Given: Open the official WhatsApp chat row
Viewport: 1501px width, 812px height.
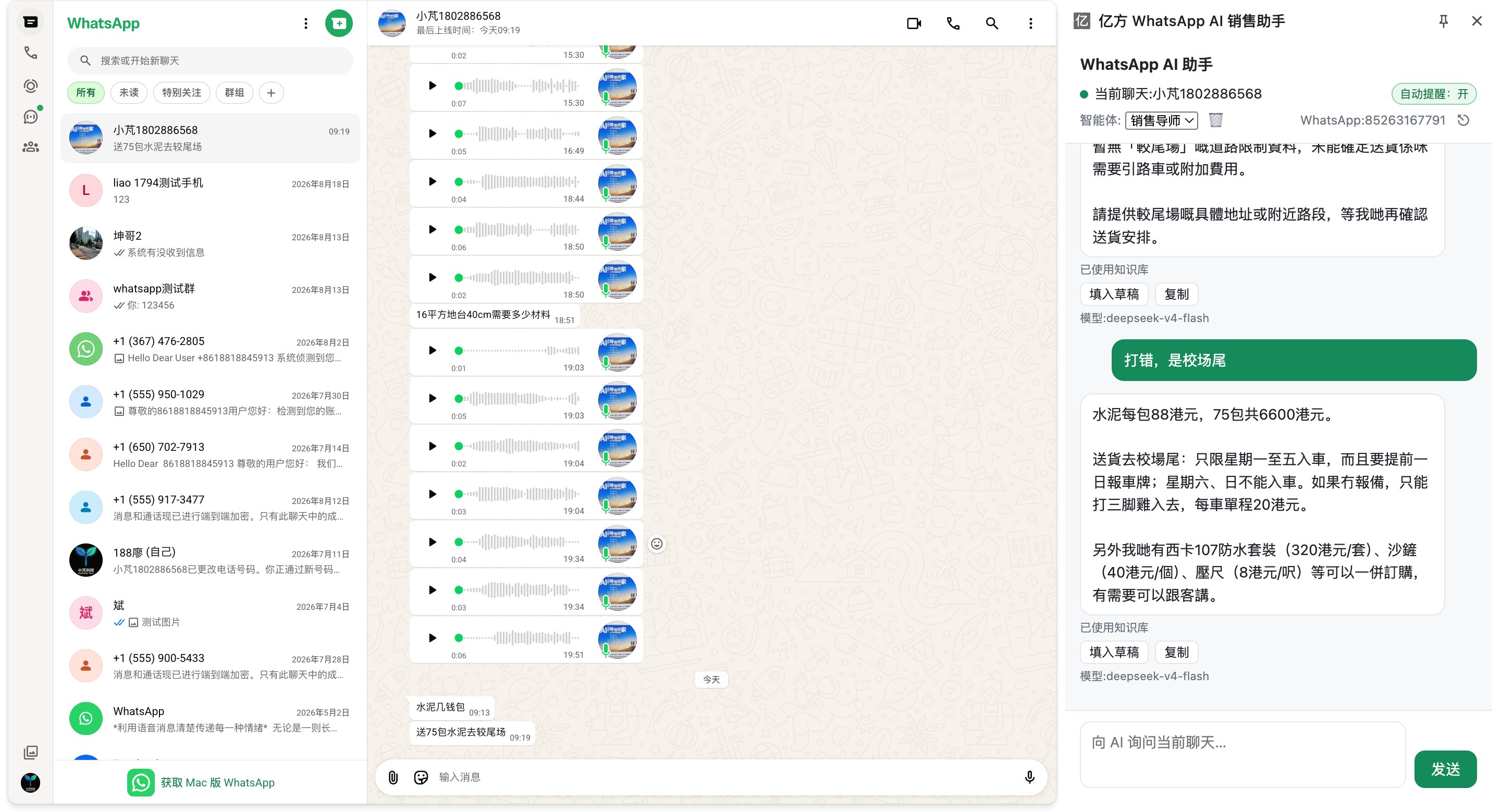Looking at the screenshot, I should pos(211,719).
